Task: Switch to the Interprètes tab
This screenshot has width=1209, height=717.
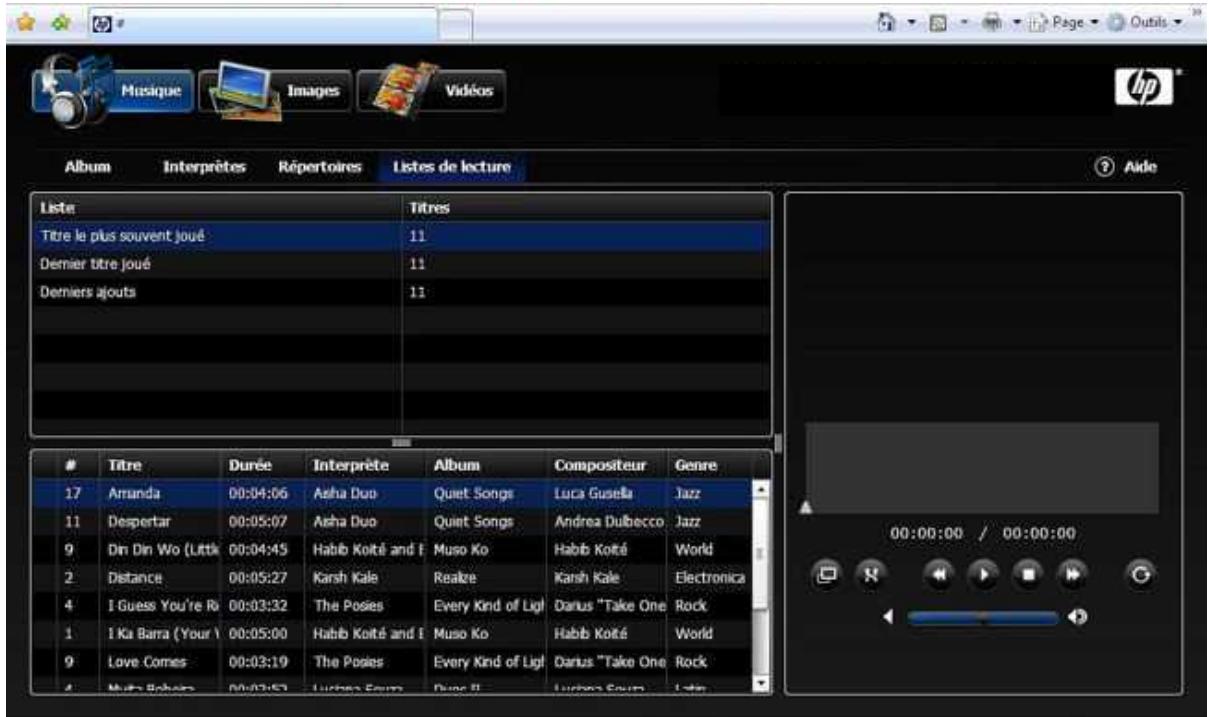Action: 204,167
